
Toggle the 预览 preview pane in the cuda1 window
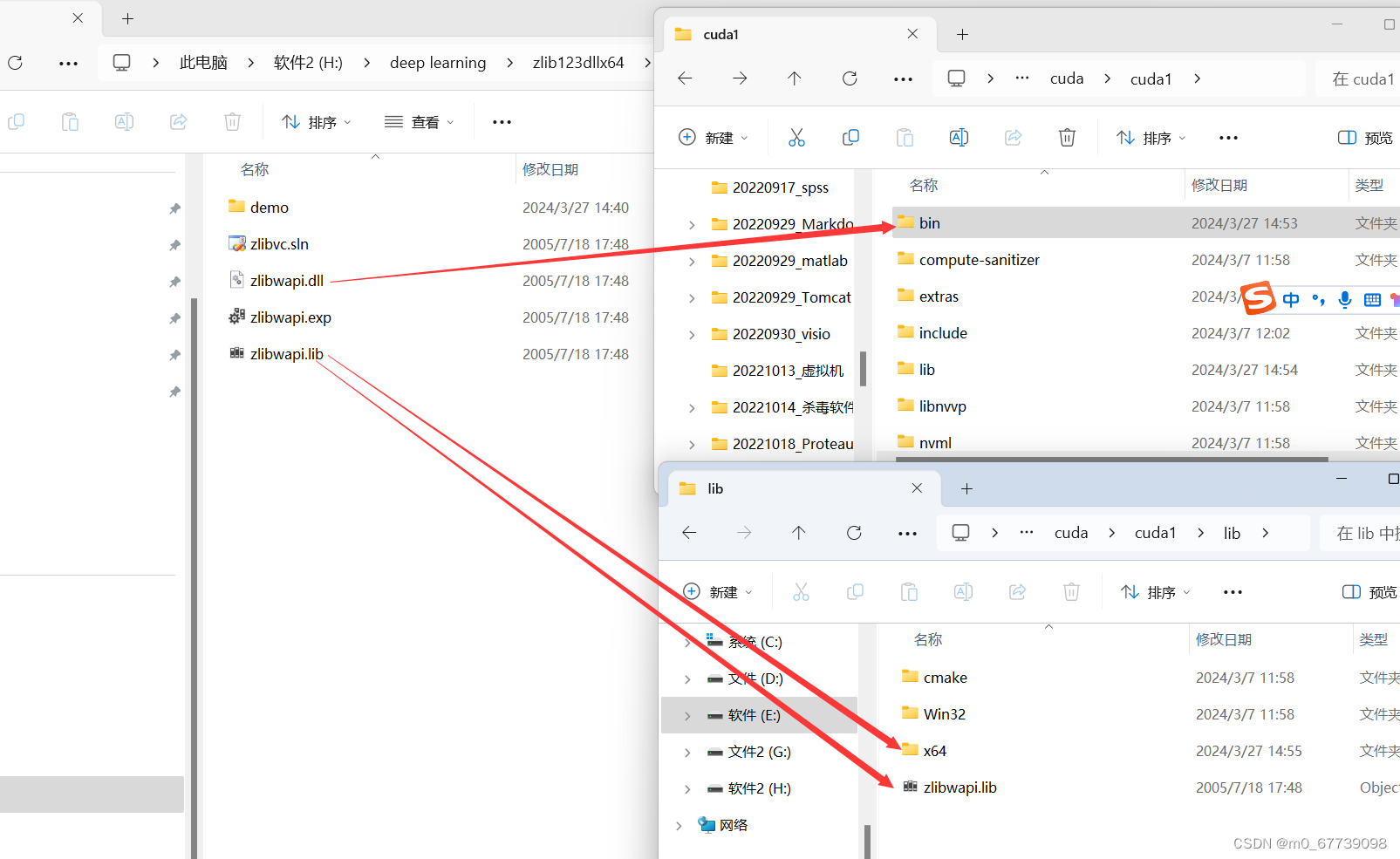[x=1365, y=137]
